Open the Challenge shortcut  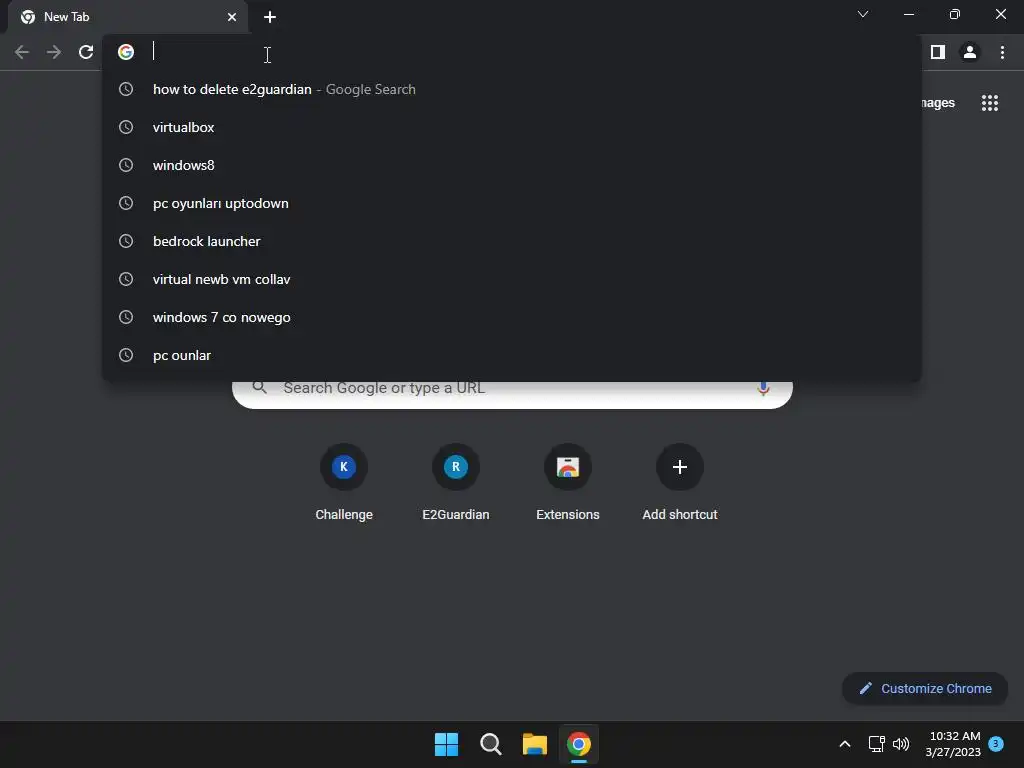(x=344, y=483)
